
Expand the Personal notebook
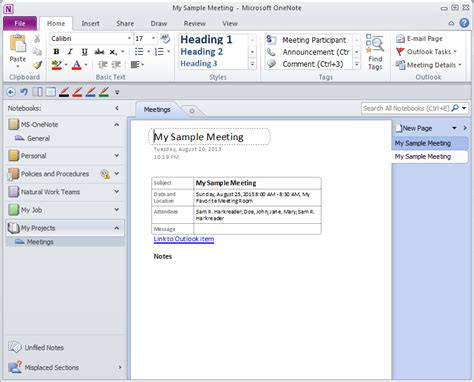click(117, 156)
